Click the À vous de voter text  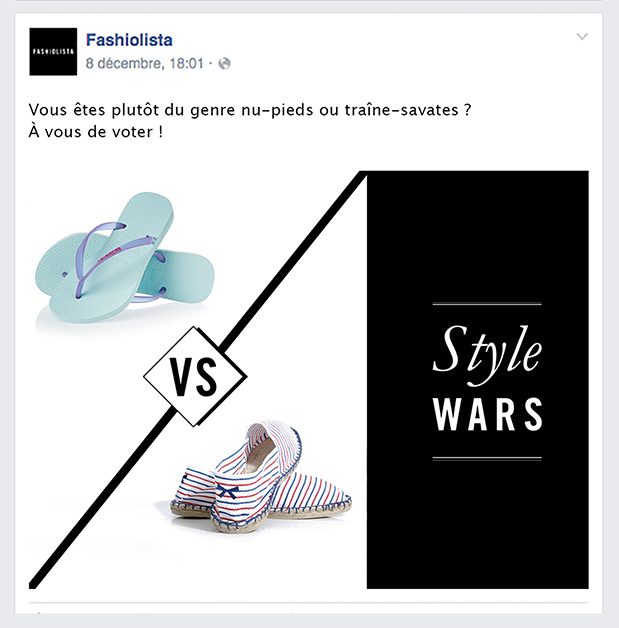(96, 132)
